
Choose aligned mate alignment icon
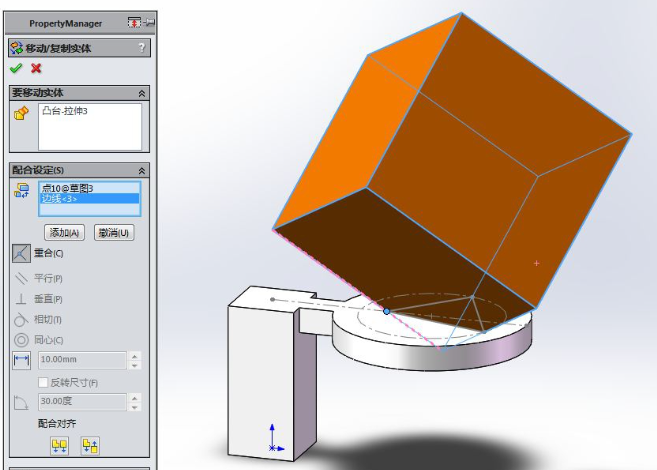click(x=59, y=446)
